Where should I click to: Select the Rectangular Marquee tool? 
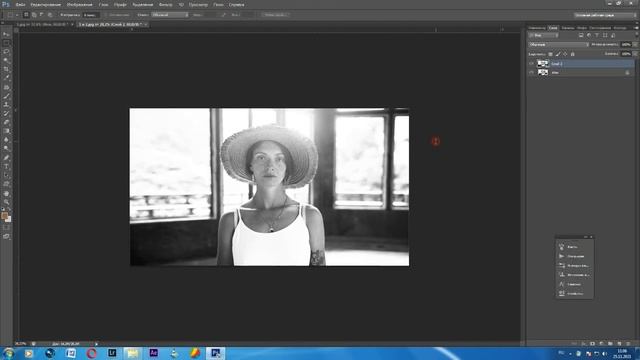pos(6,43)
